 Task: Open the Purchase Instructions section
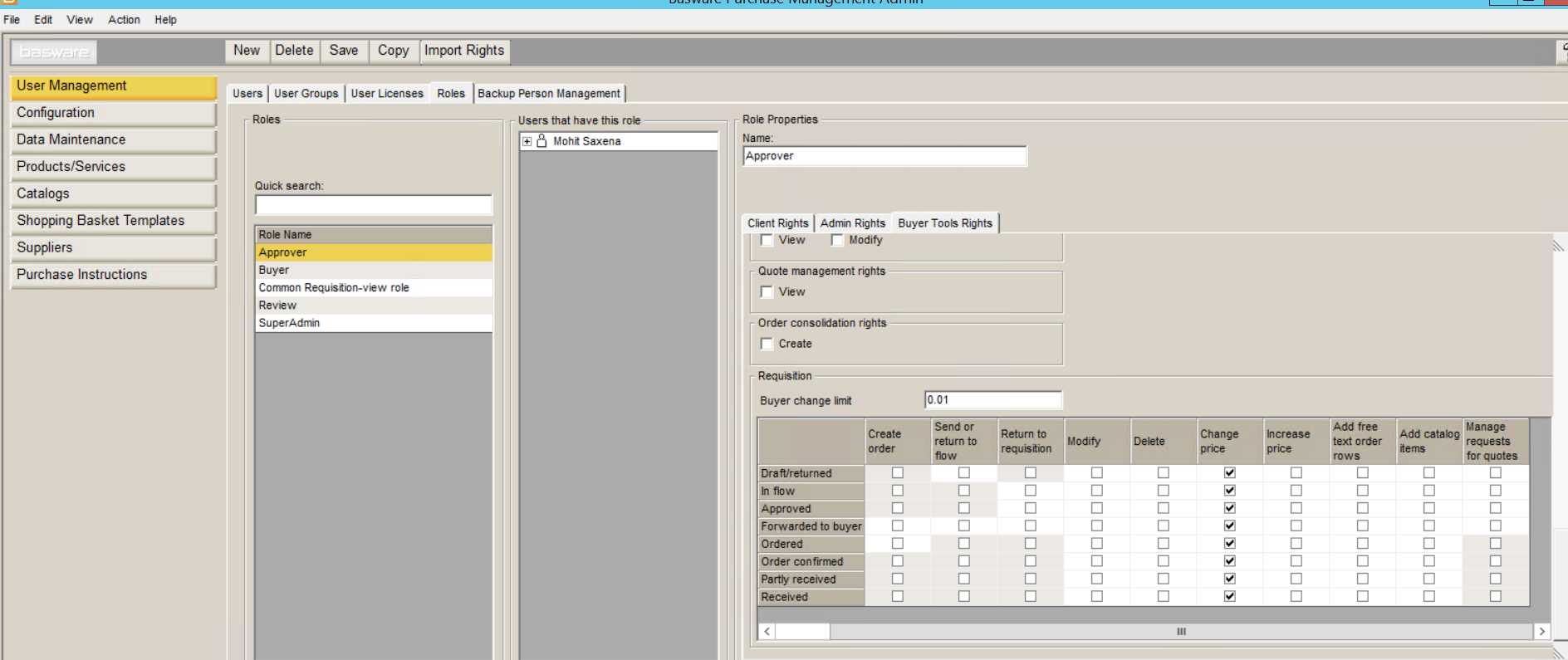(114, 275)
